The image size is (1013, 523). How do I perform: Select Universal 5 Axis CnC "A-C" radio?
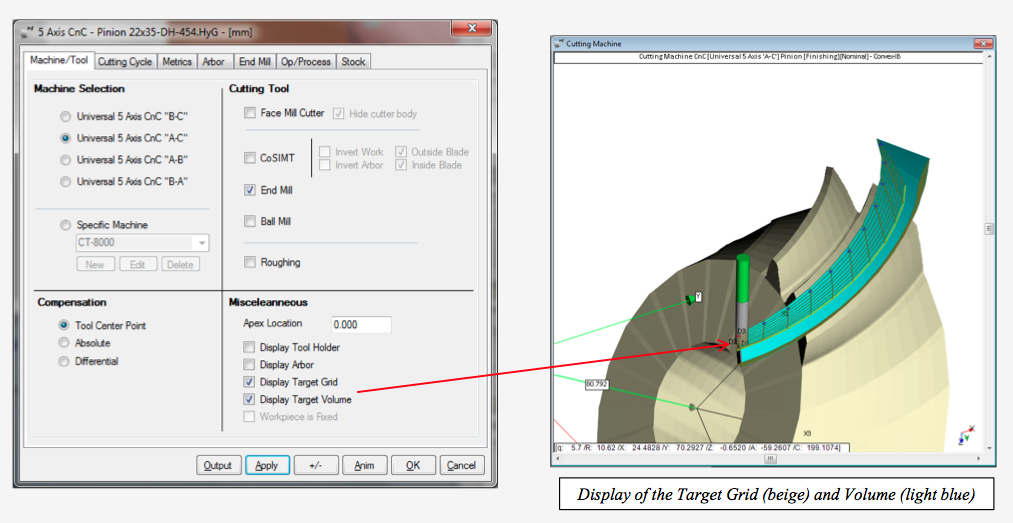(65, 138)
